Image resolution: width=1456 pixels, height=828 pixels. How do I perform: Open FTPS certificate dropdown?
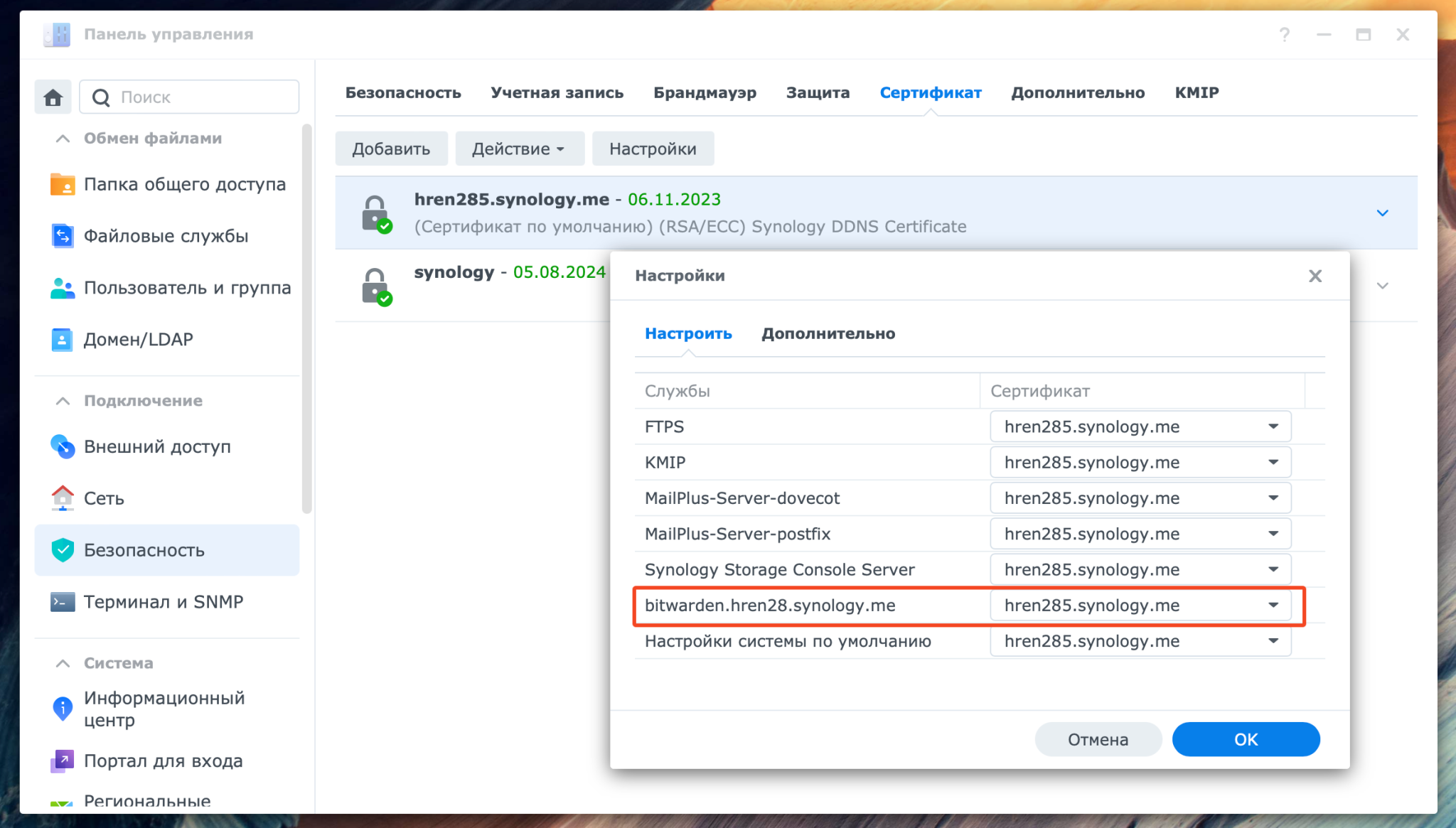point(1140,426)
